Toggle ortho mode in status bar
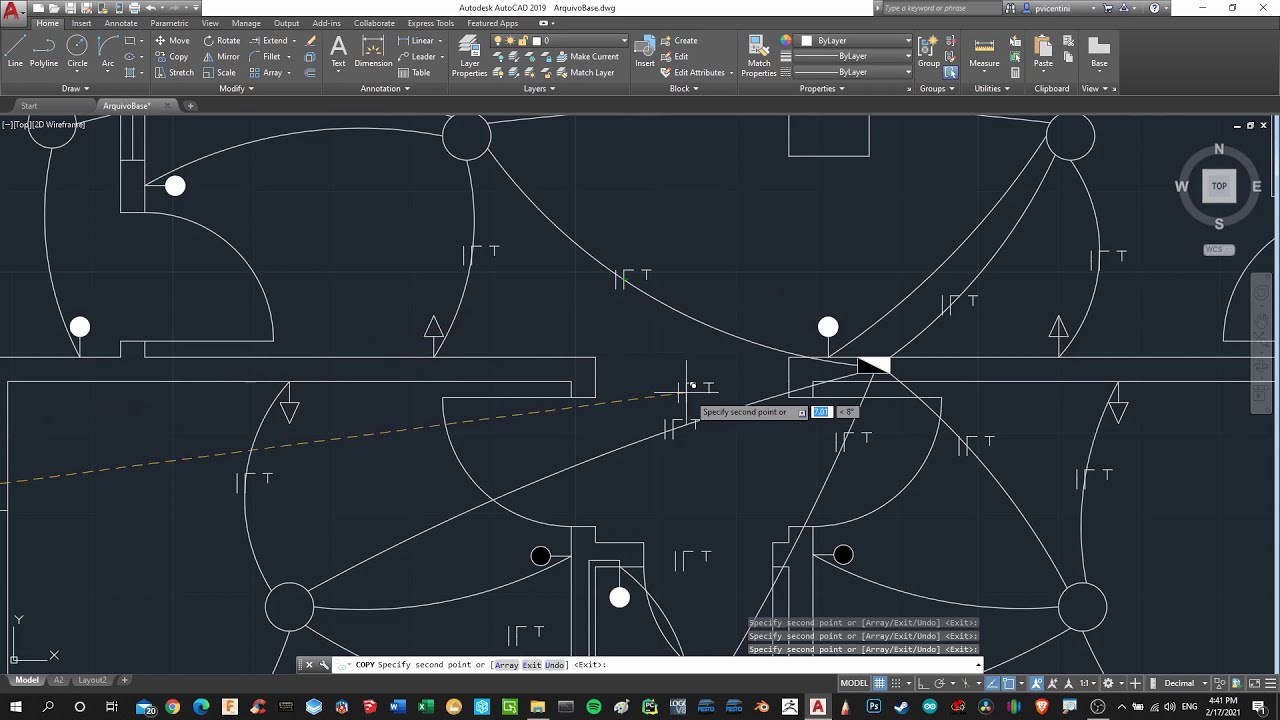This screenshot has width=1280, height=720. (923, 683)
